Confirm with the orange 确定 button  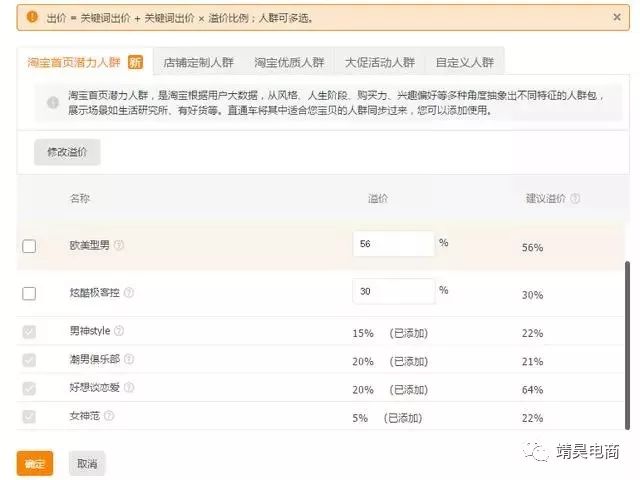pyautogui.click(x=35, y=464)
